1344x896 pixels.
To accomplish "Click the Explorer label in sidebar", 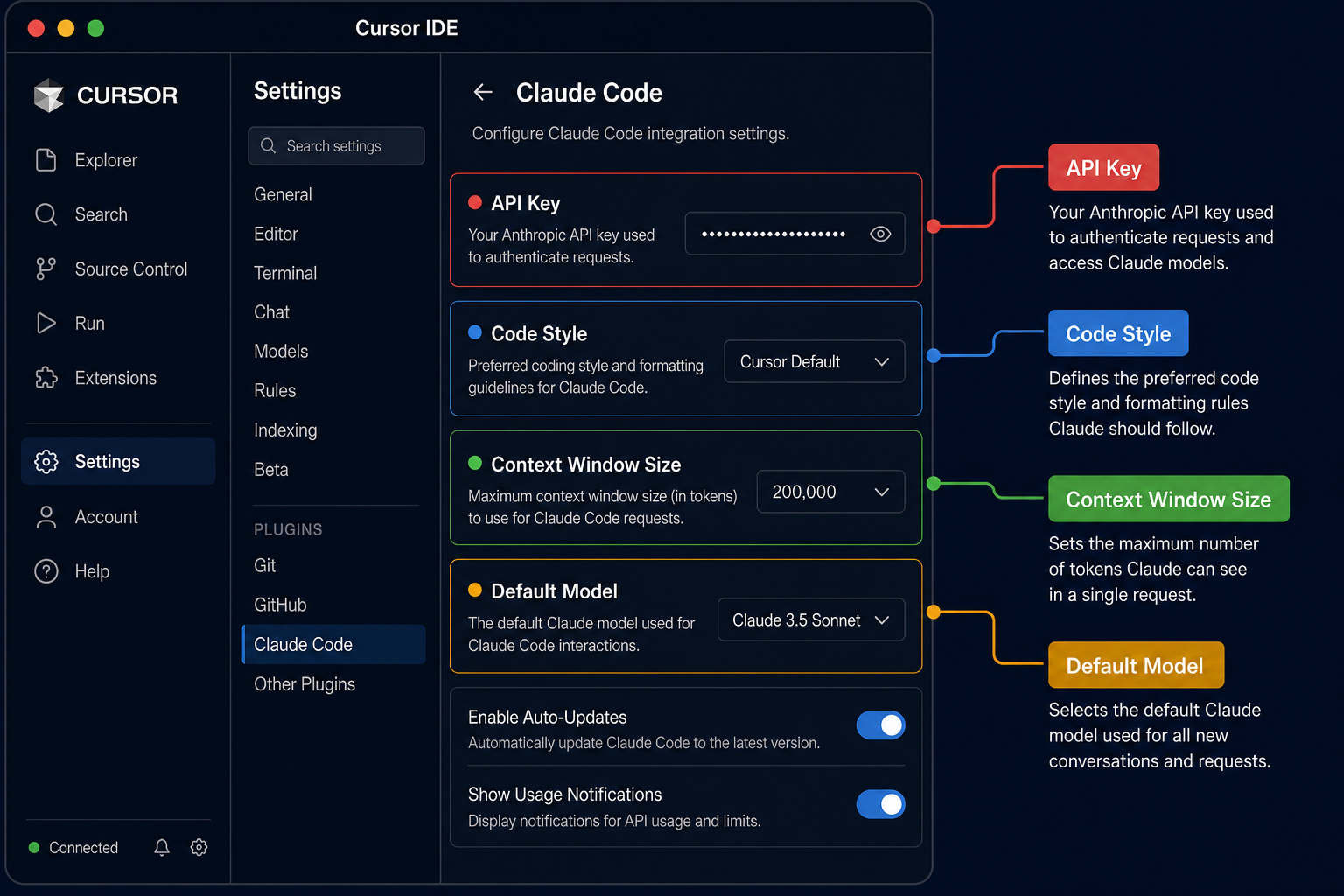I will pyautogui.click(x=106, y=160).
